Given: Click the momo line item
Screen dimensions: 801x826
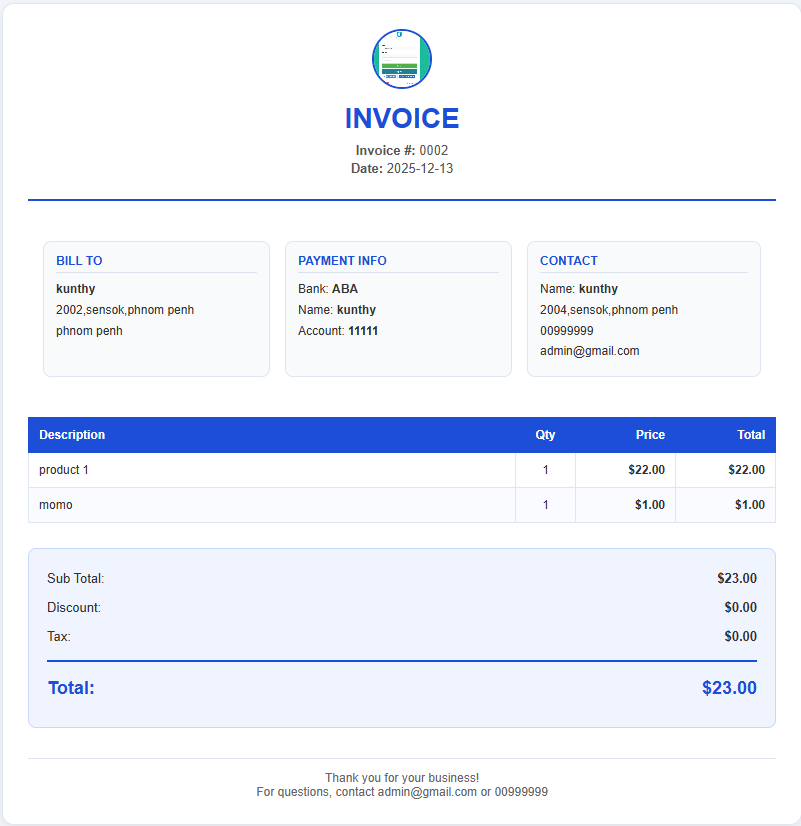Looking at the screenshot, I should click(55, 505).
